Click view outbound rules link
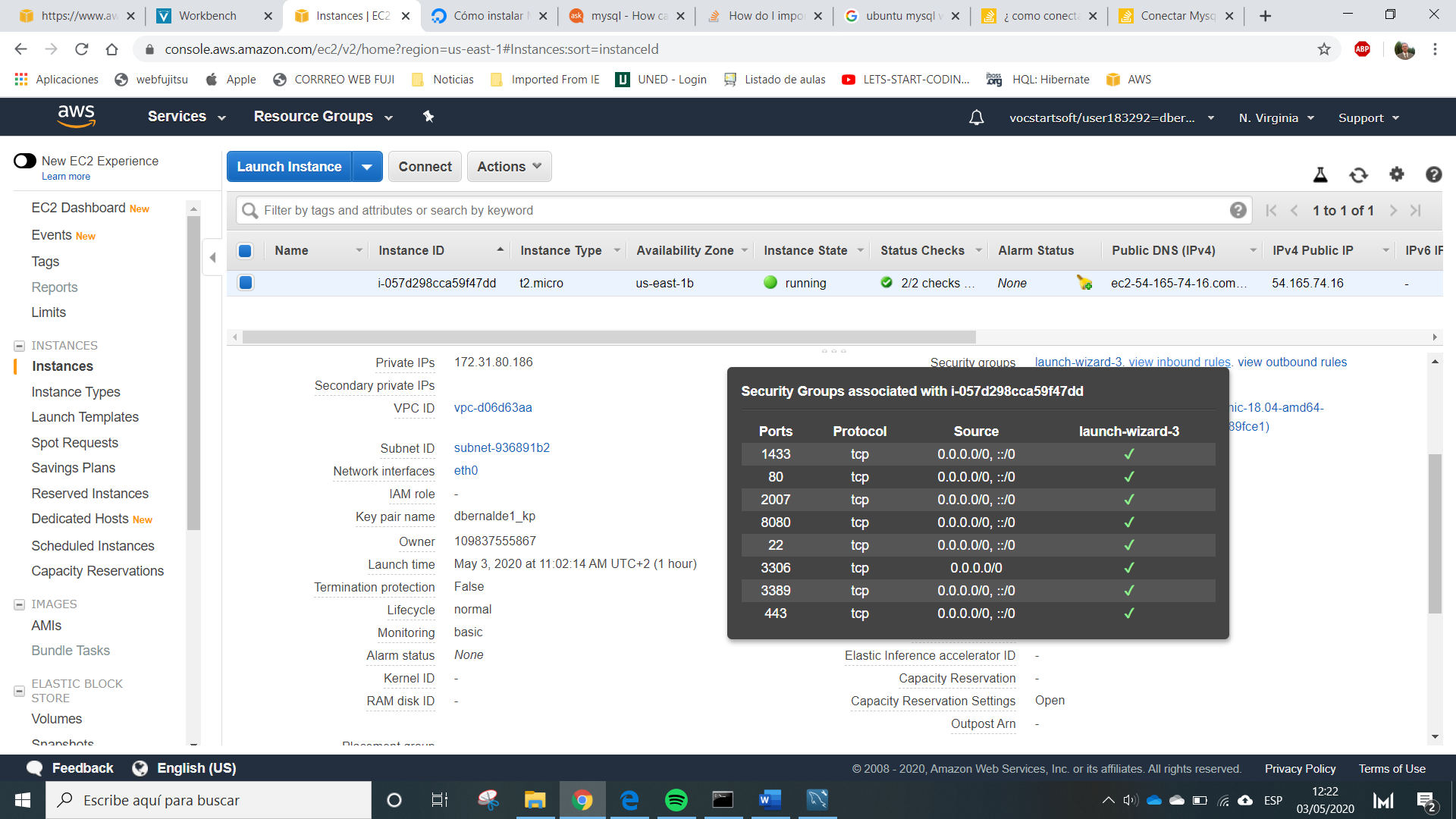 (1292, 362)
